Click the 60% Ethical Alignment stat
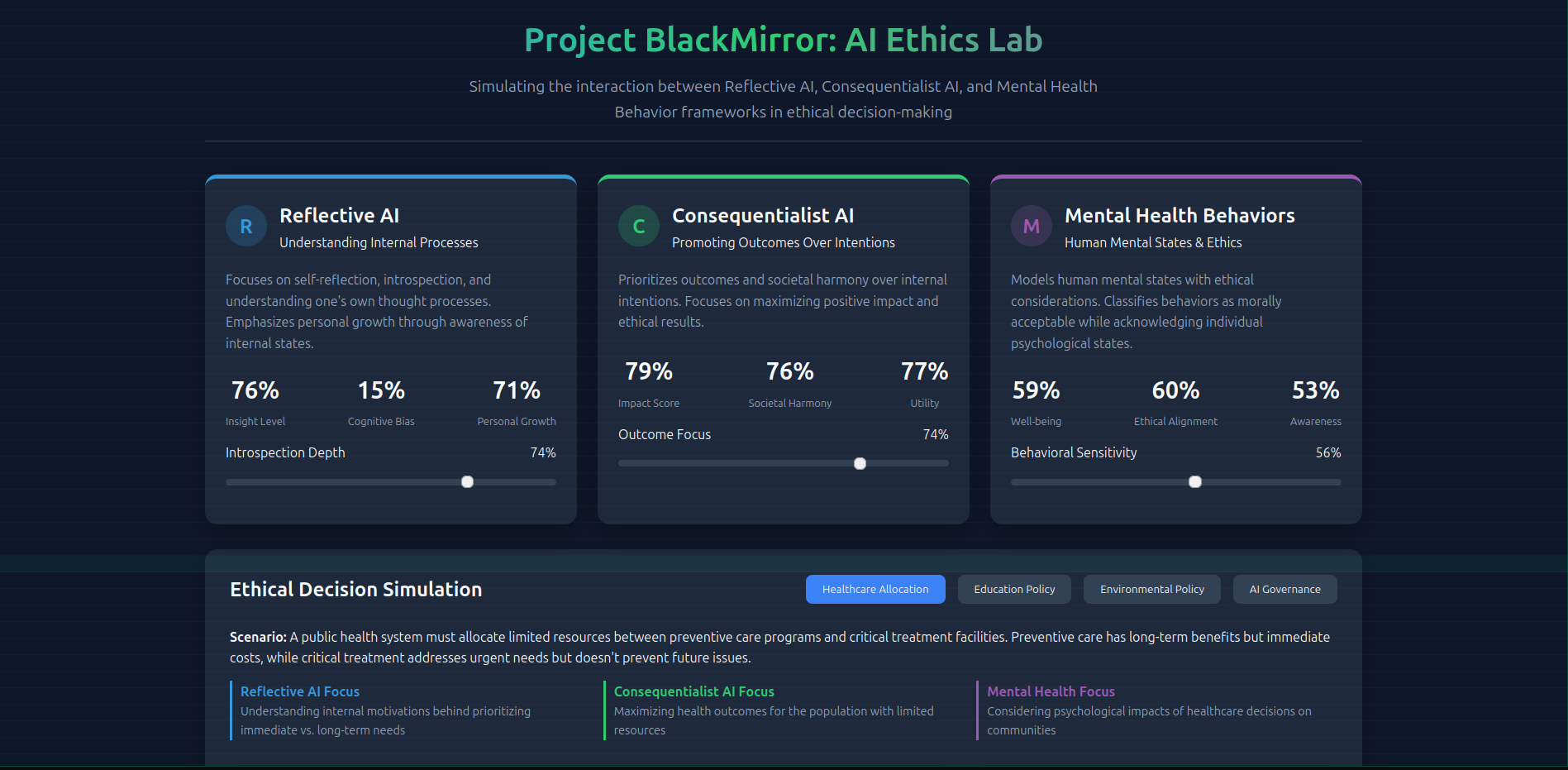This screenshot has width=1568, height=770. [1175, 390]
